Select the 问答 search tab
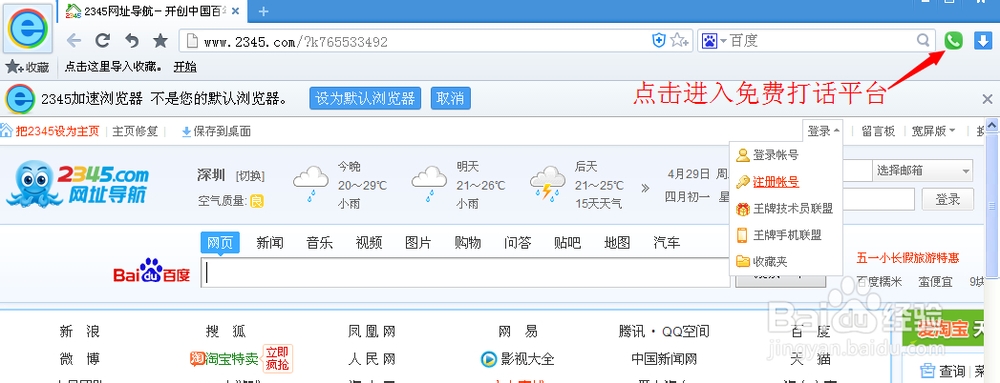 [x=518, y=243]
